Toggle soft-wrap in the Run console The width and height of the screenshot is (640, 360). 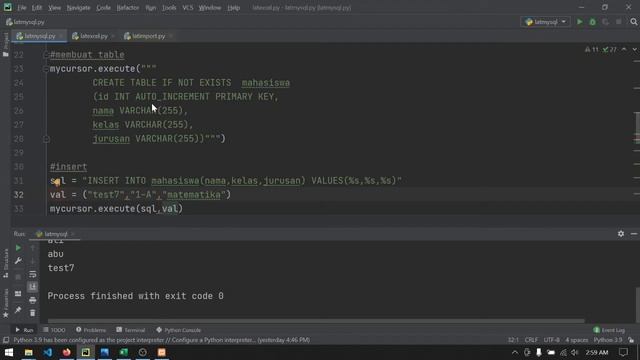(33, 274)
